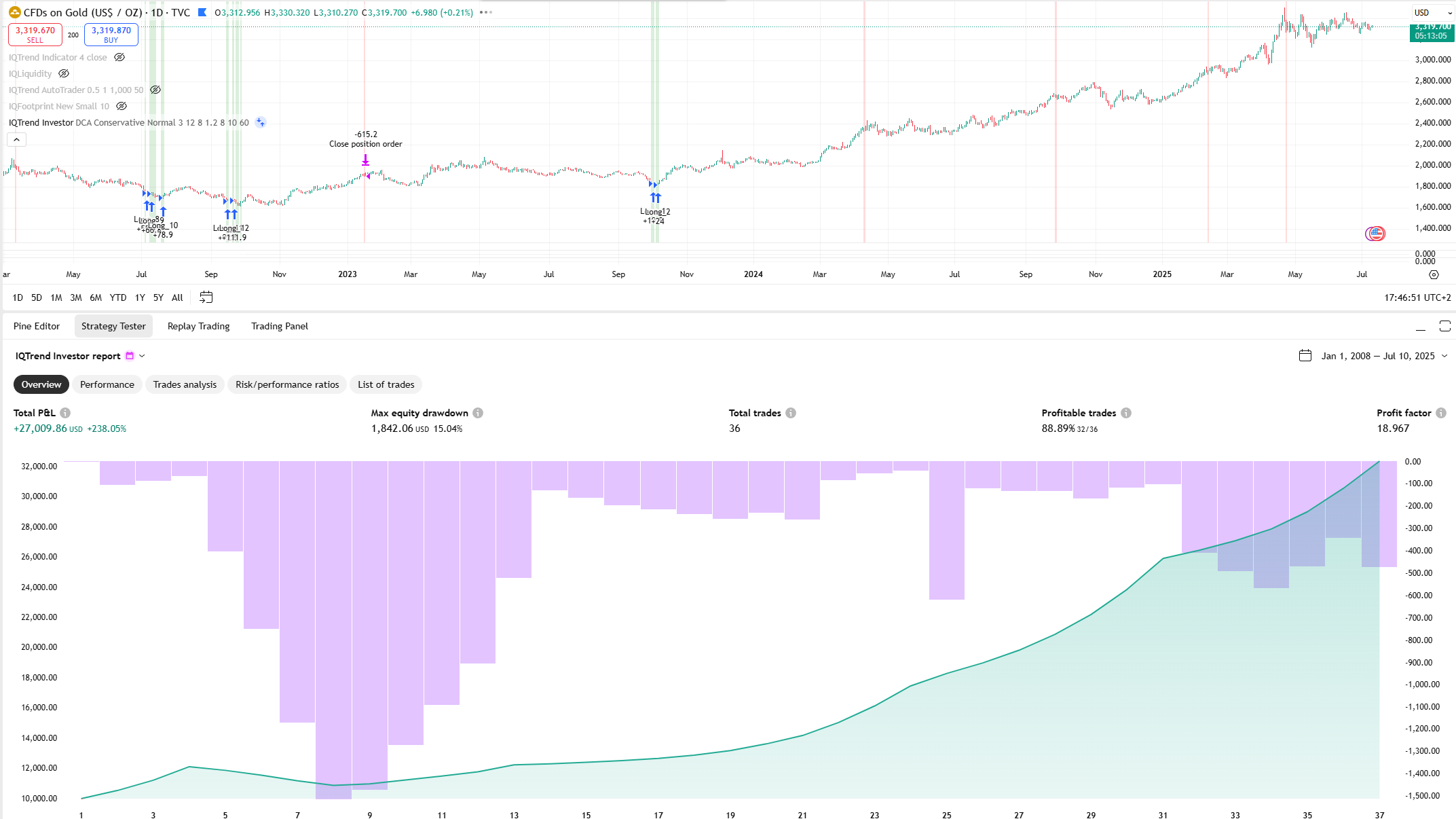Open the Trading Panel tab
Viewport: 1456px width, 819px height.
280,326
